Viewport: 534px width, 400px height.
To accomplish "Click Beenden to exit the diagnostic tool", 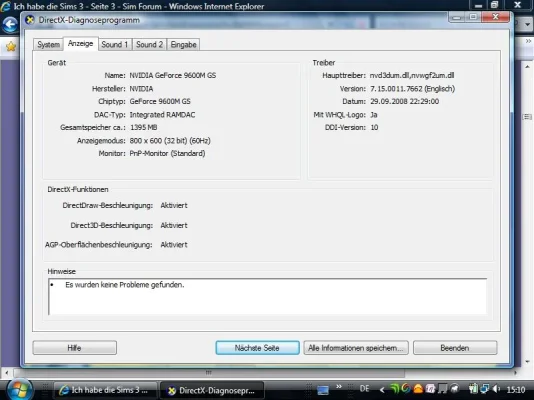I will (x=455, y=348).
